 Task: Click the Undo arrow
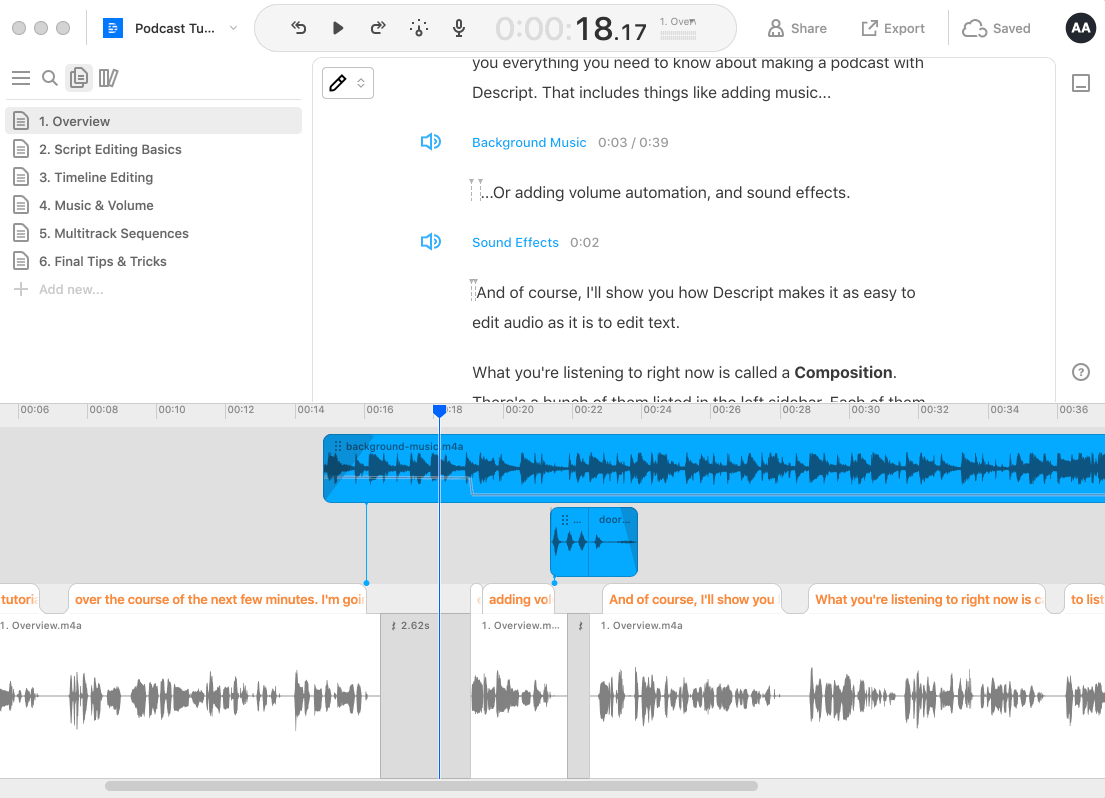pyautogui.click(x=299, y=28)
